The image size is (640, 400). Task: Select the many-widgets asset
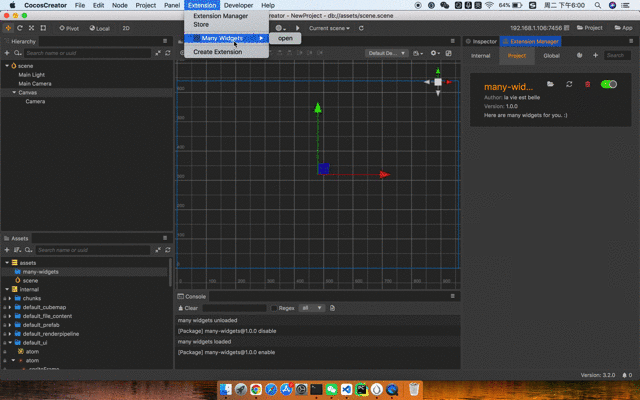pos(40,271)
